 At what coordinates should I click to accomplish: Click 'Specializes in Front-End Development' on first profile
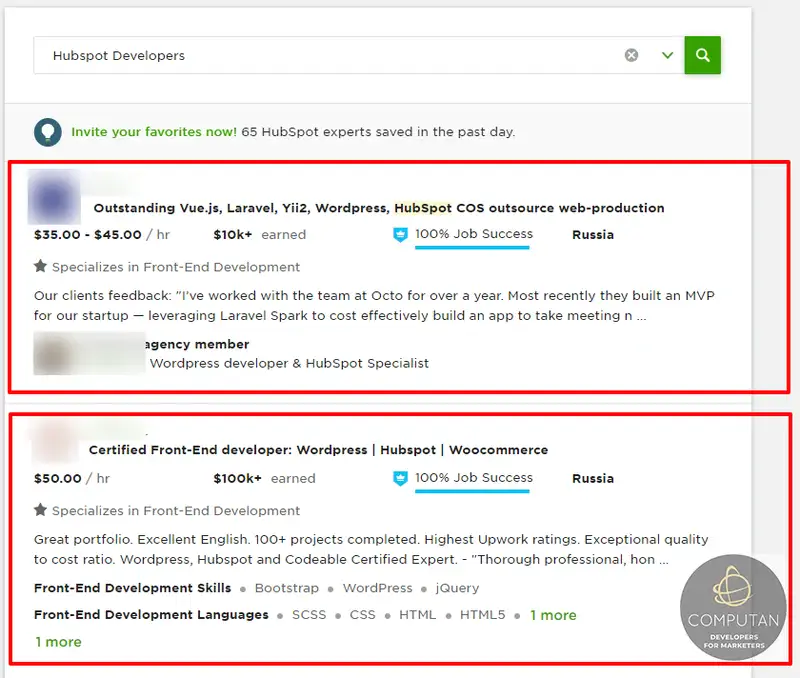click(176, 267)
